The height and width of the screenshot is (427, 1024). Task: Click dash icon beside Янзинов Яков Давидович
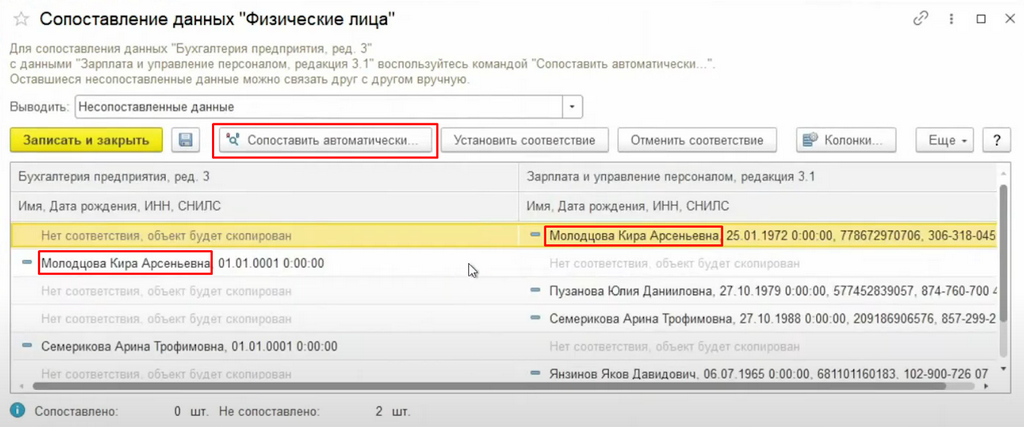tap(536, 373)
